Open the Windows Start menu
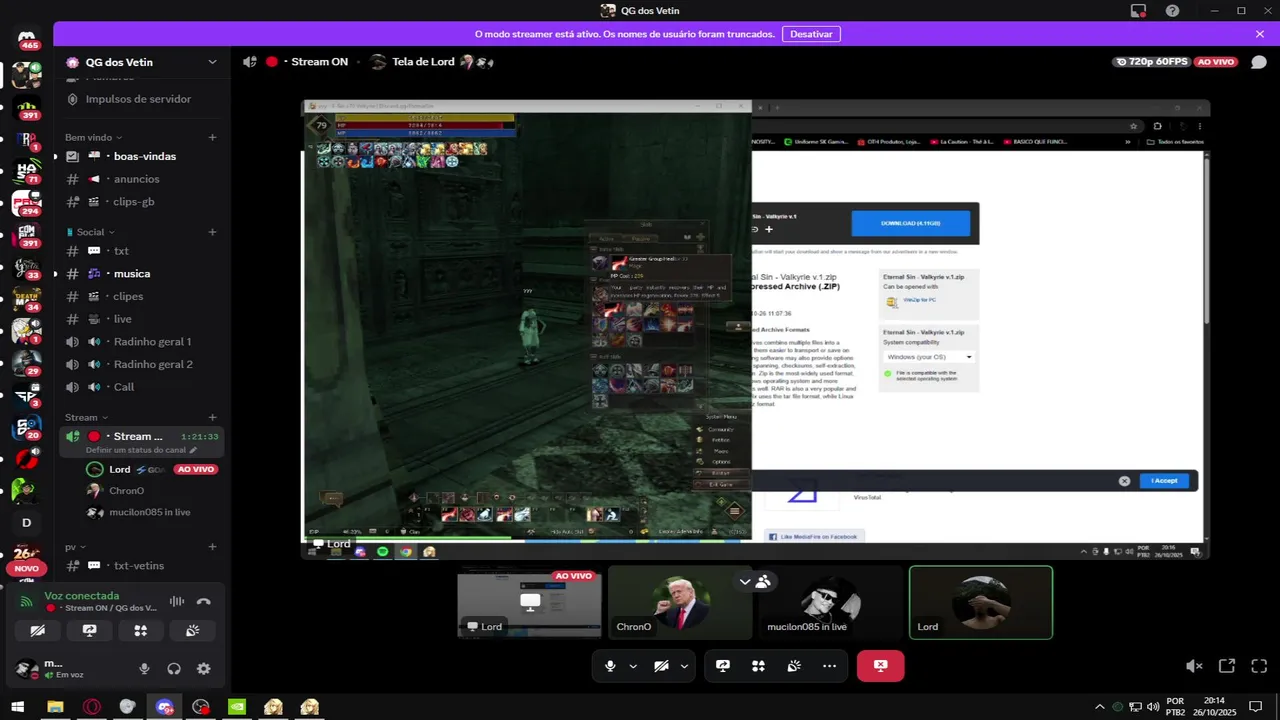The width and height of the screenshot is (1280, 720). pyautogui.click(x=18, y=707)
